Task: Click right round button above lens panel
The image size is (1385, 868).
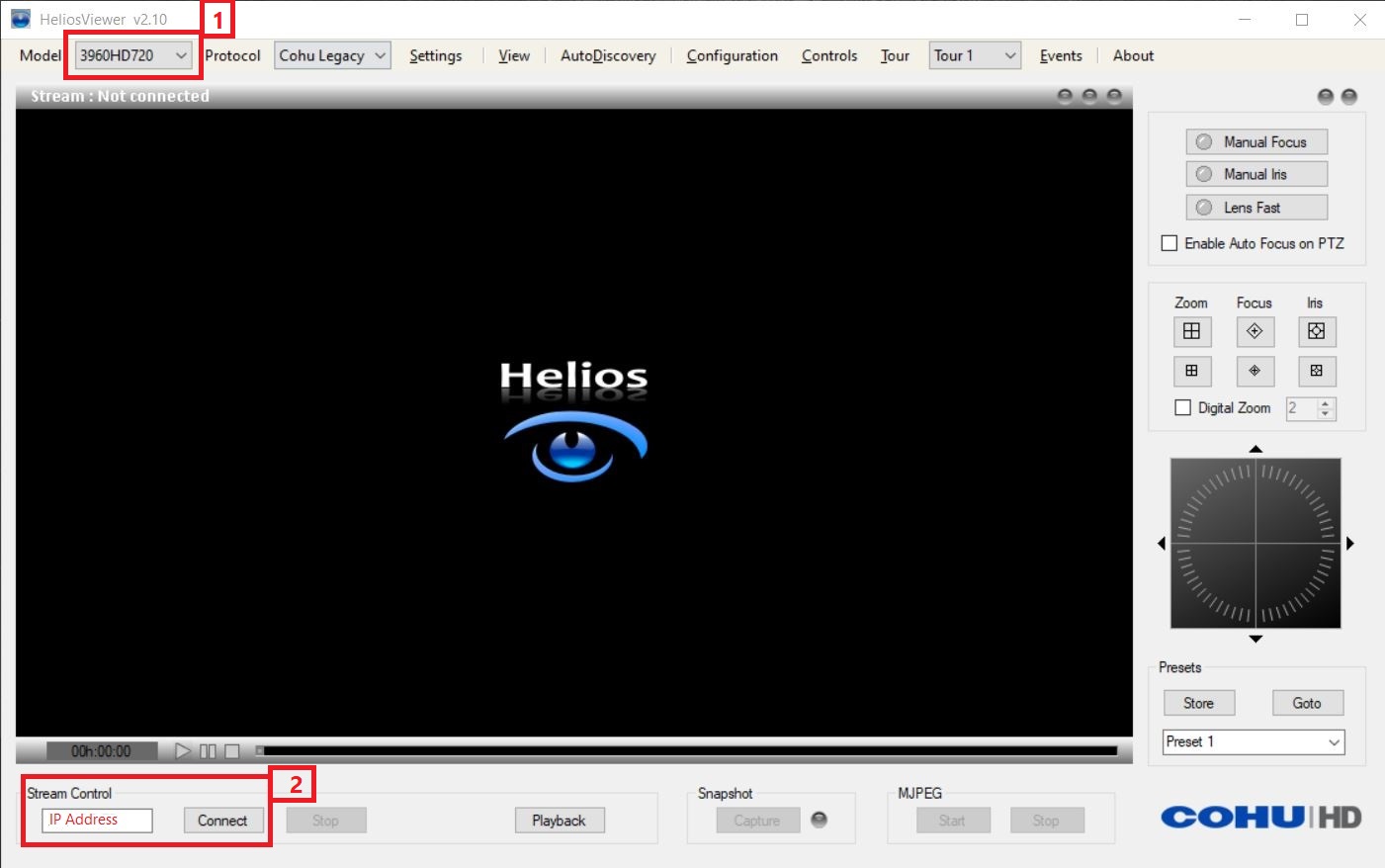Action: (1349, 96)
